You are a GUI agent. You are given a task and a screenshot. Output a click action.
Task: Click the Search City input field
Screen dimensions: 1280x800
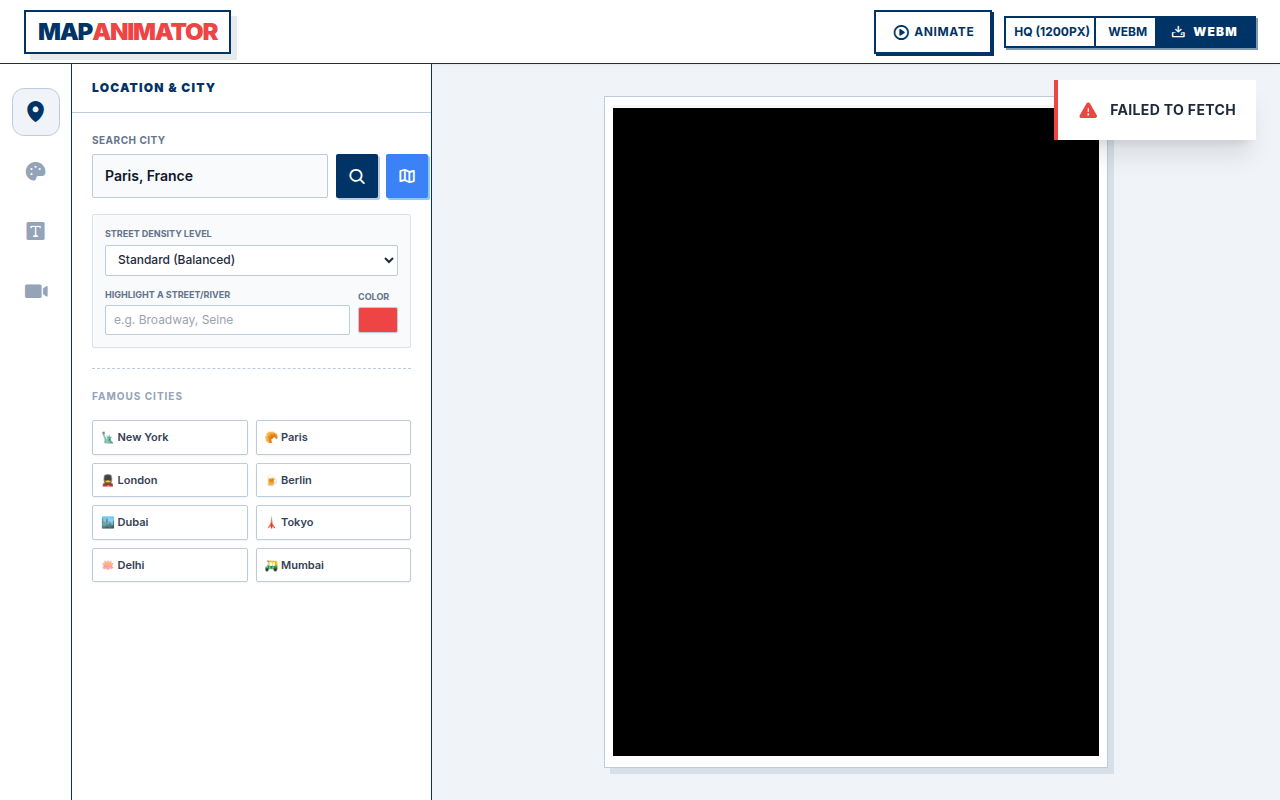210,176
